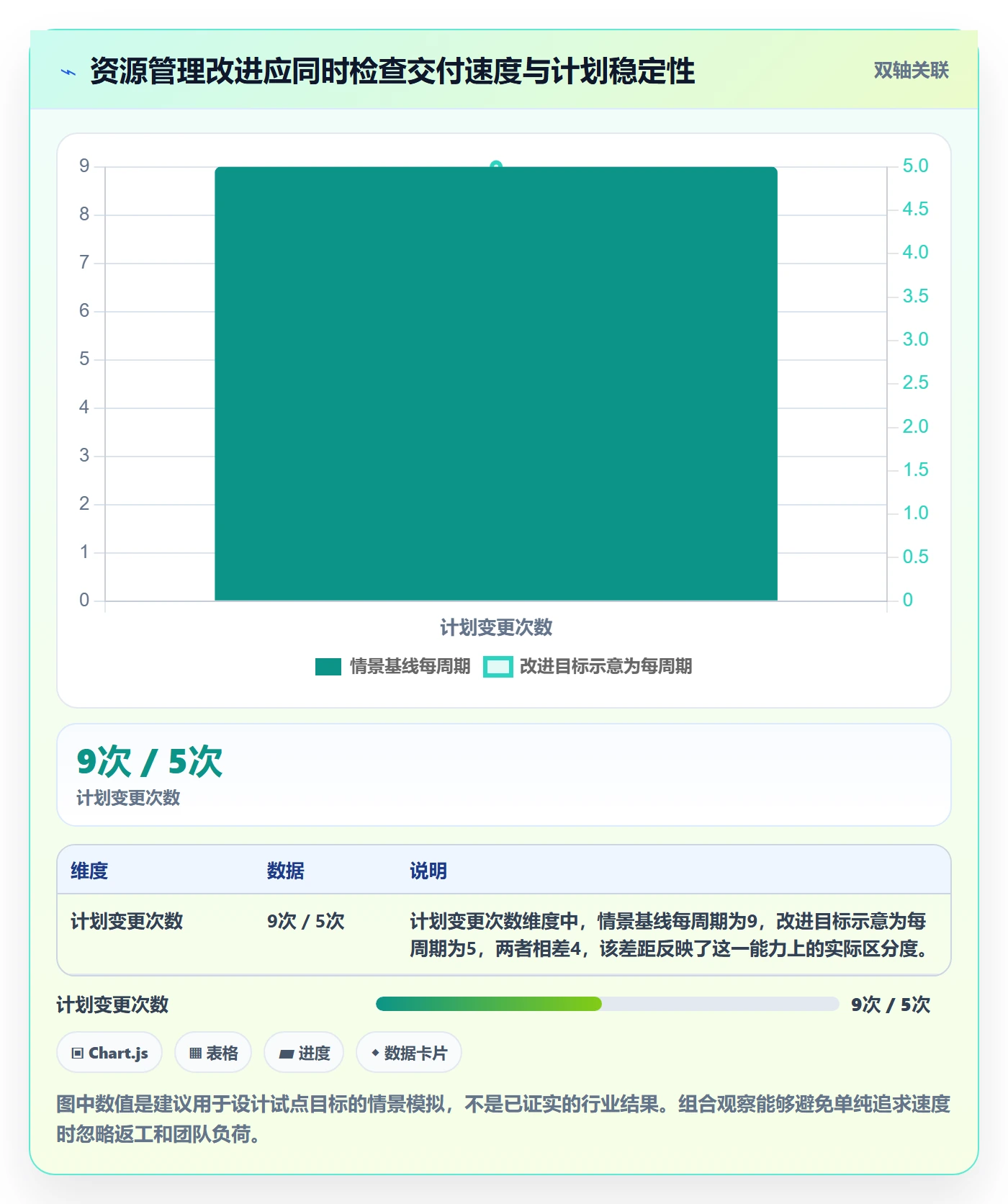This screenshot has height=1204, width=1008.
Task: Click the 进度 tag chip
Action: 304,1053
